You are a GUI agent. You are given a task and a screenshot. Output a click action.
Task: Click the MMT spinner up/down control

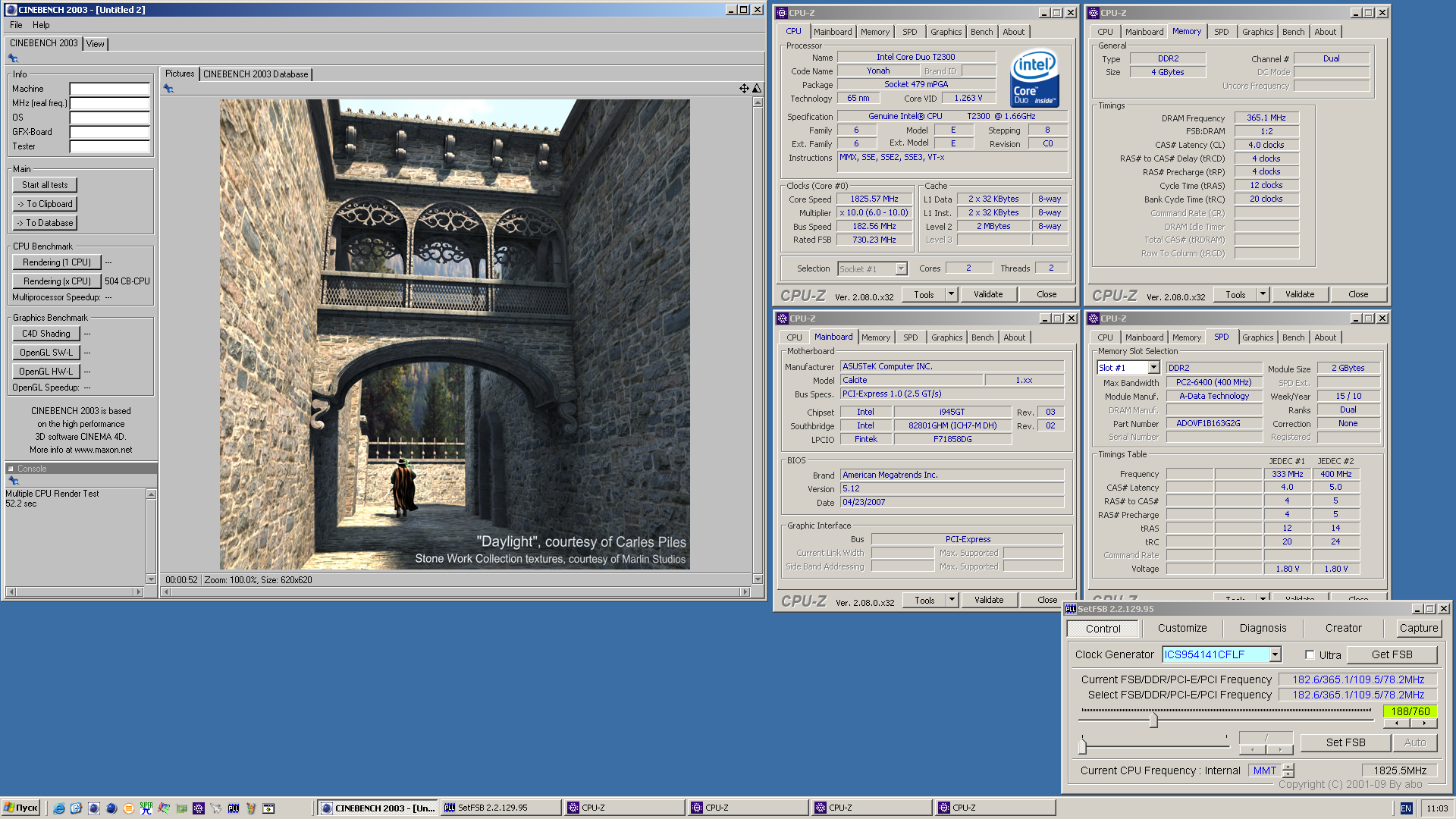click(x=1288, y=770)
